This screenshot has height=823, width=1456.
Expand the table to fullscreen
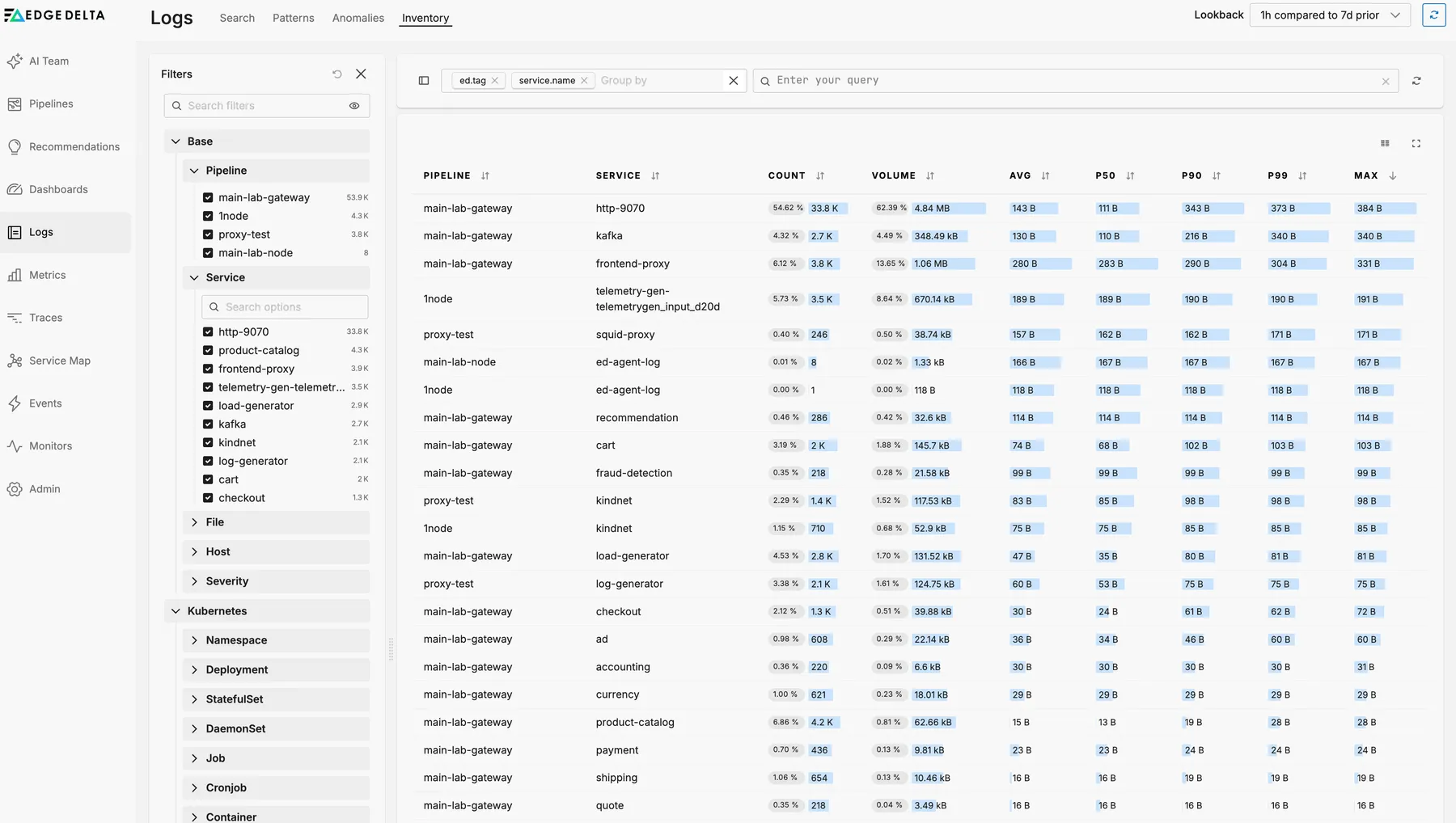point(1416,144)
